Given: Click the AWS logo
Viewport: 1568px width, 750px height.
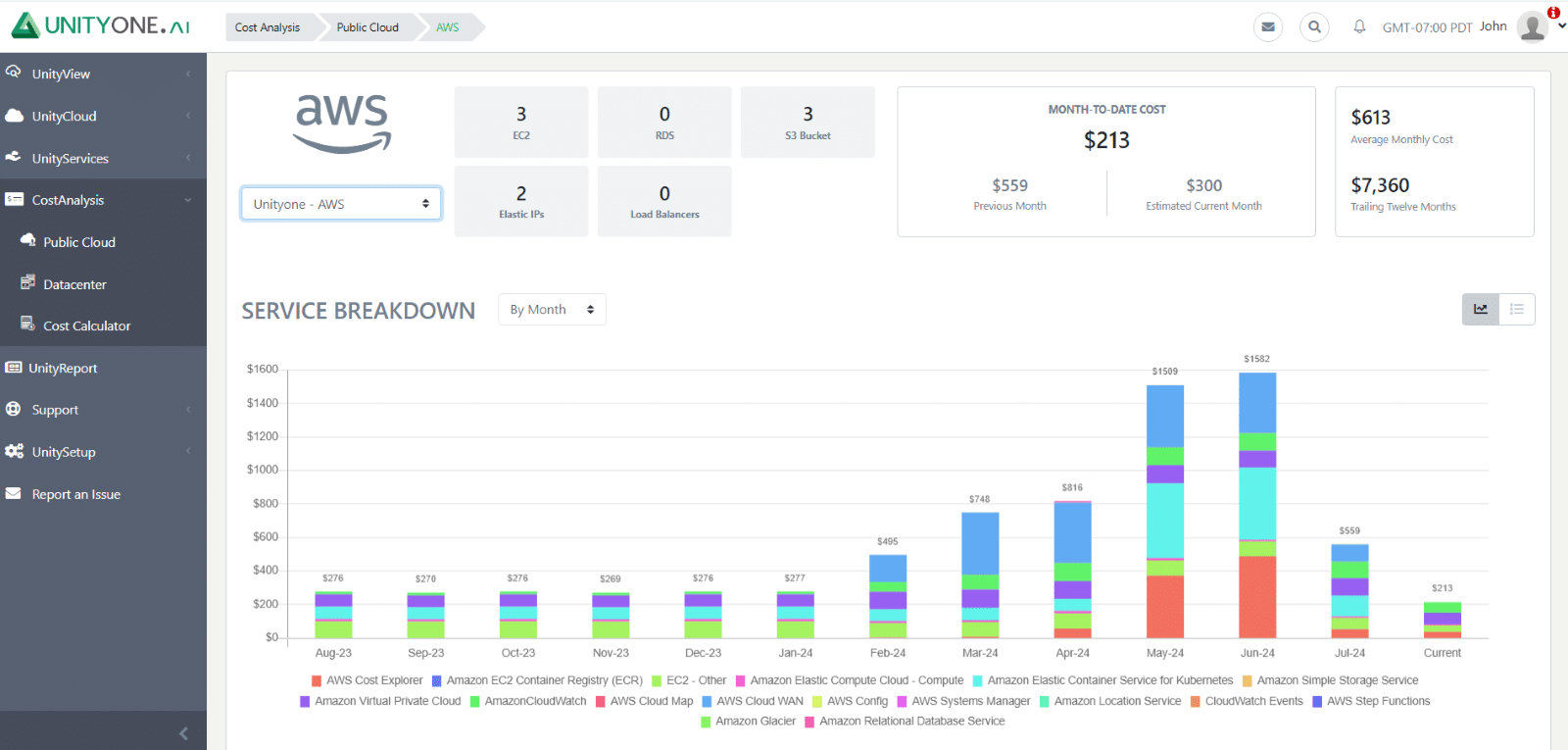Looking at the screenshot, I should pos(341,122).
